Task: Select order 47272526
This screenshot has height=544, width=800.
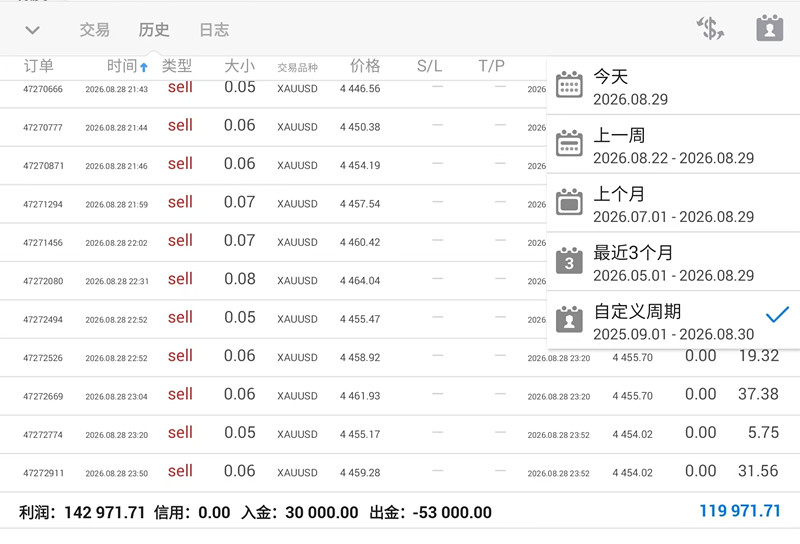Action: click(x=43, y=358)
